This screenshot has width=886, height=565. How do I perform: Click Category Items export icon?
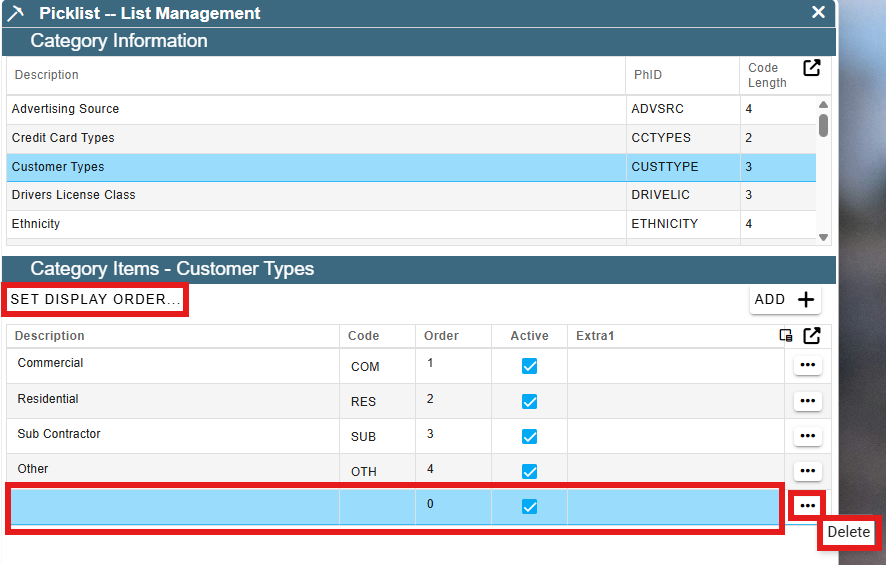pyautogui.click(x=811, y=336)
